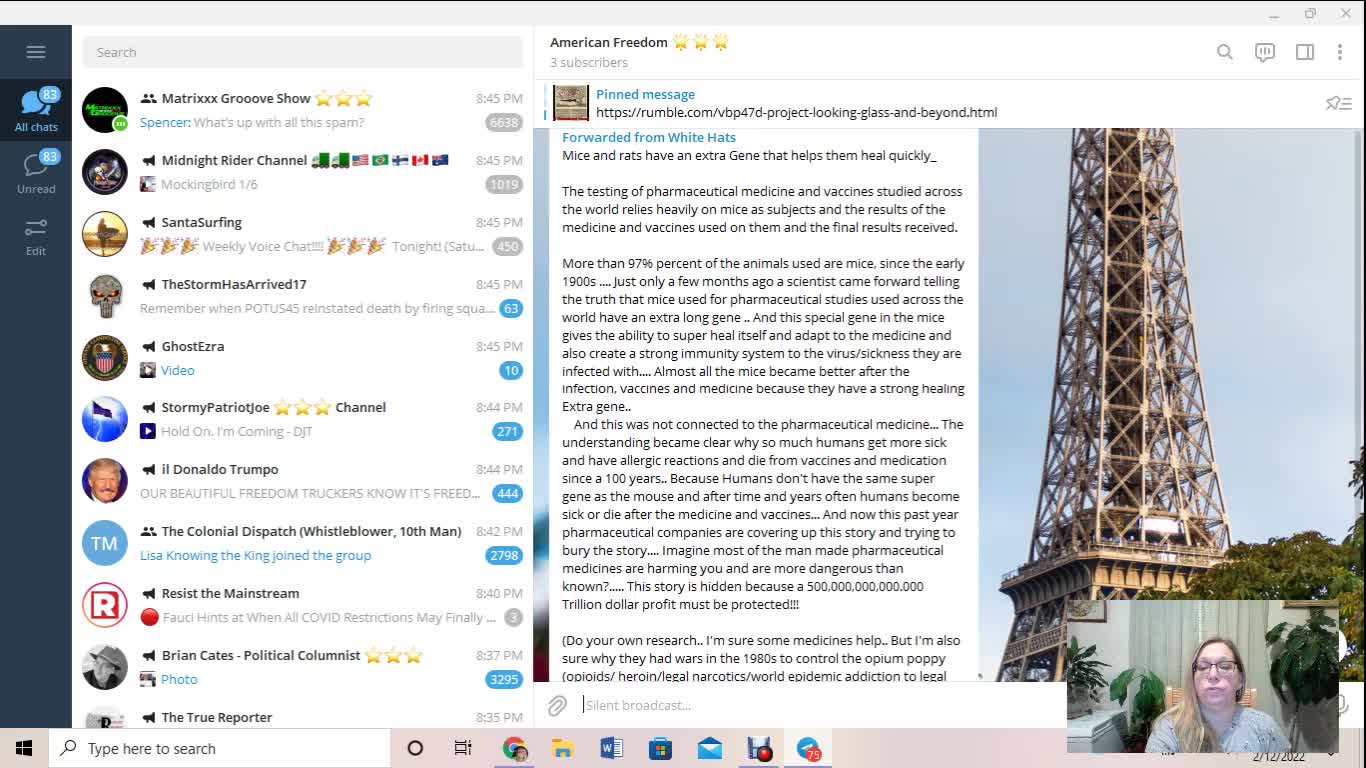Click the Brian Cates avatar

[105, 667]
